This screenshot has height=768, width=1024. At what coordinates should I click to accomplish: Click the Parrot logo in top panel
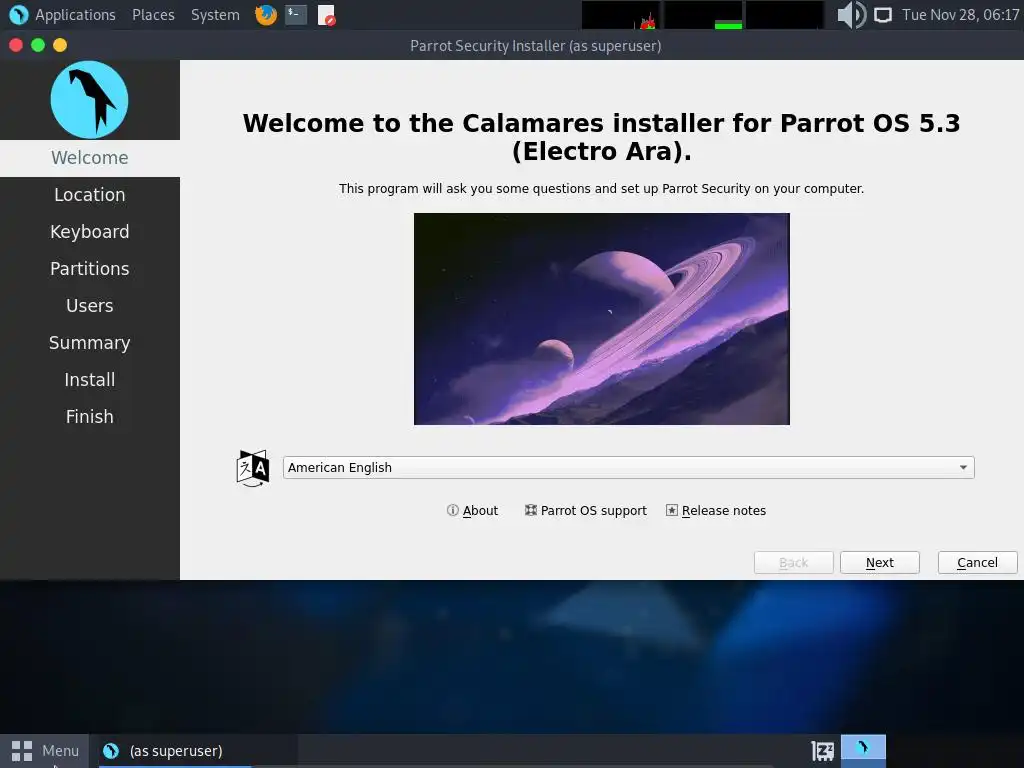point(18,14)
